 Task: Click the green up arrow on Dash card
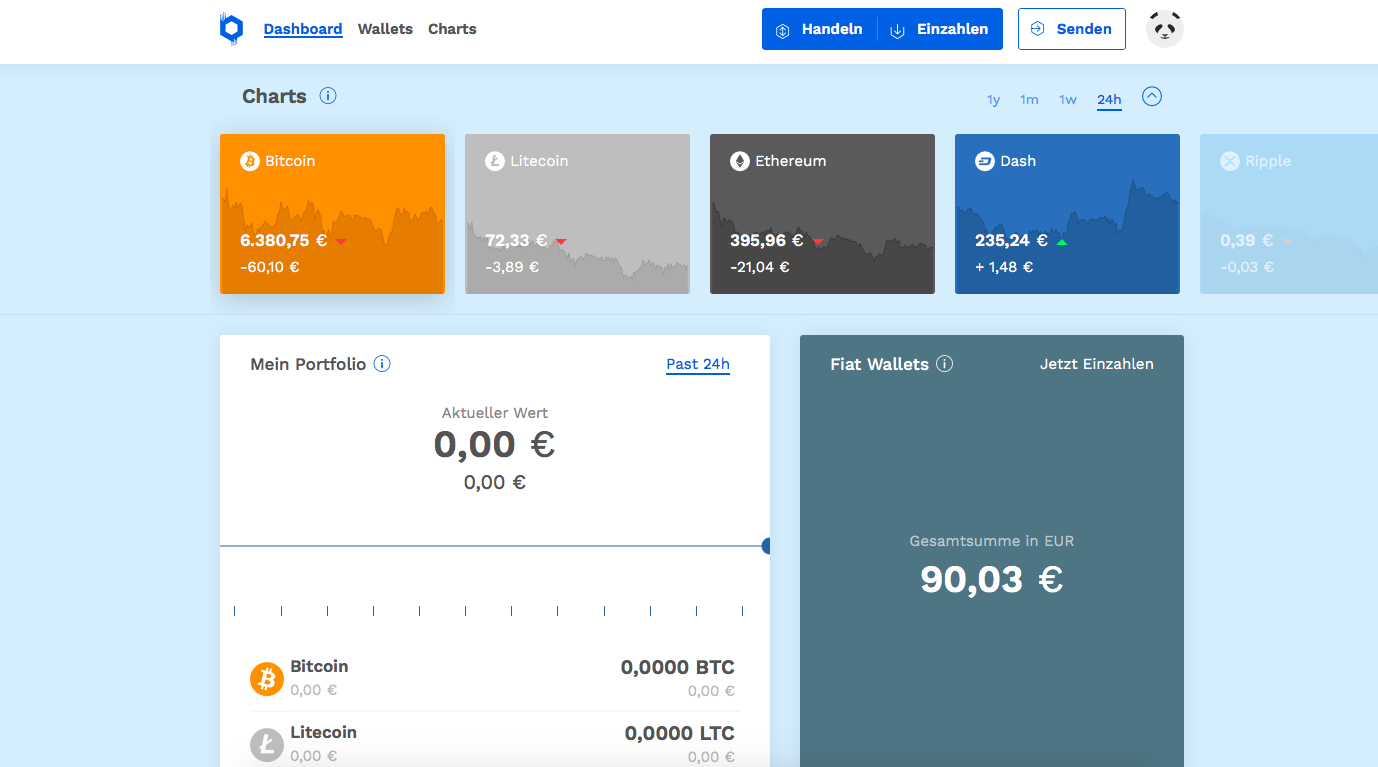(x=1062, y=242)
